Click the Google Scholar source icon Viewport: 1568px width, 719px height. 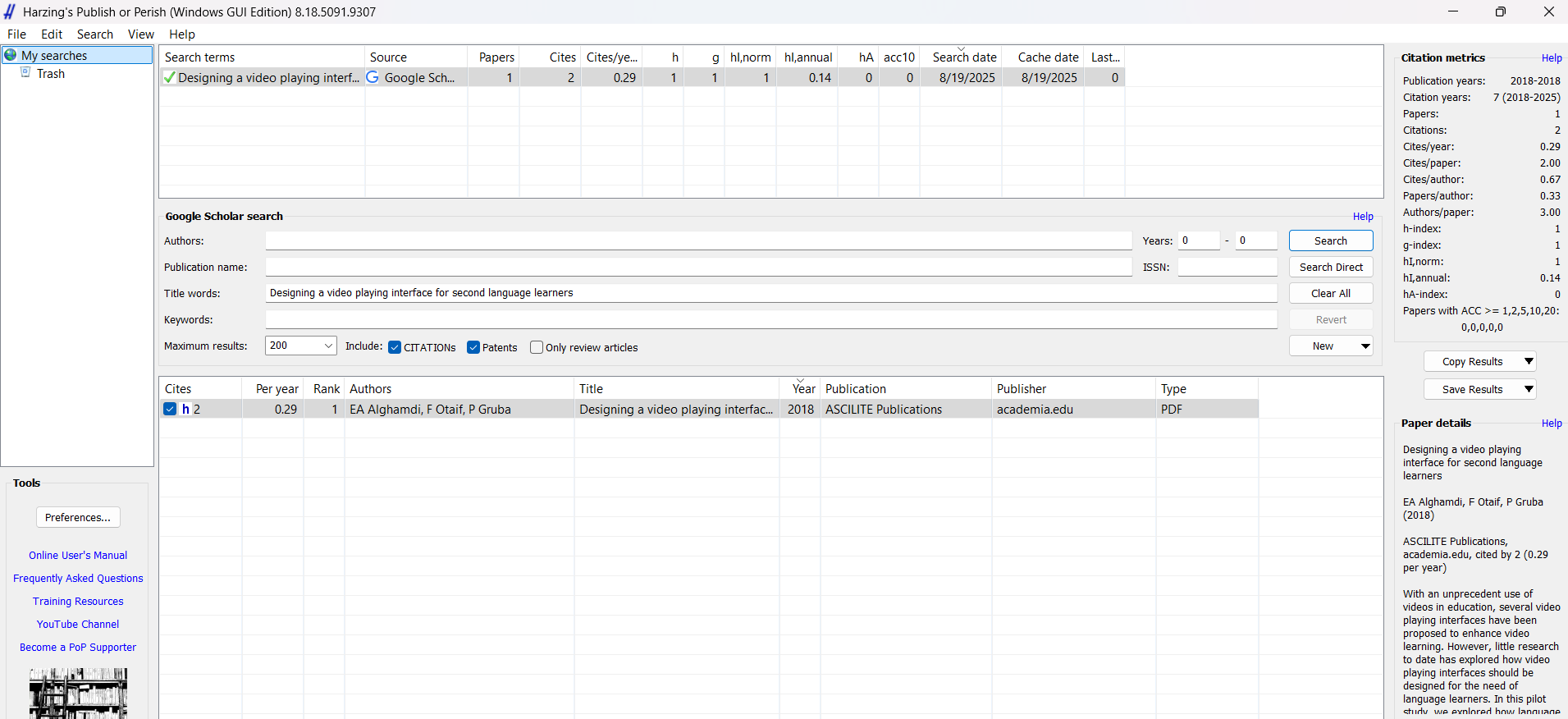click(x=373, y=77)
